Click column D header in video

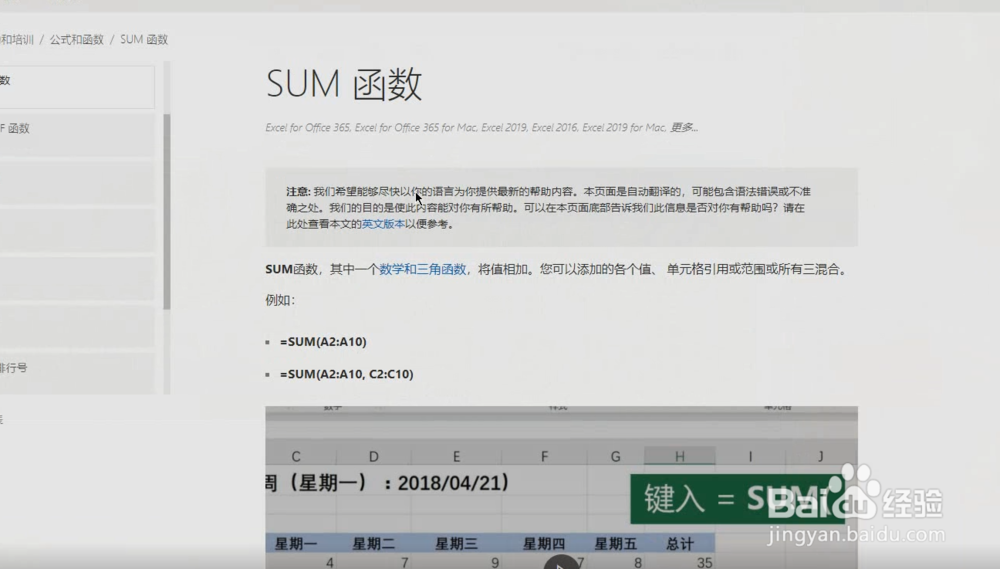(x=374, y=457)
